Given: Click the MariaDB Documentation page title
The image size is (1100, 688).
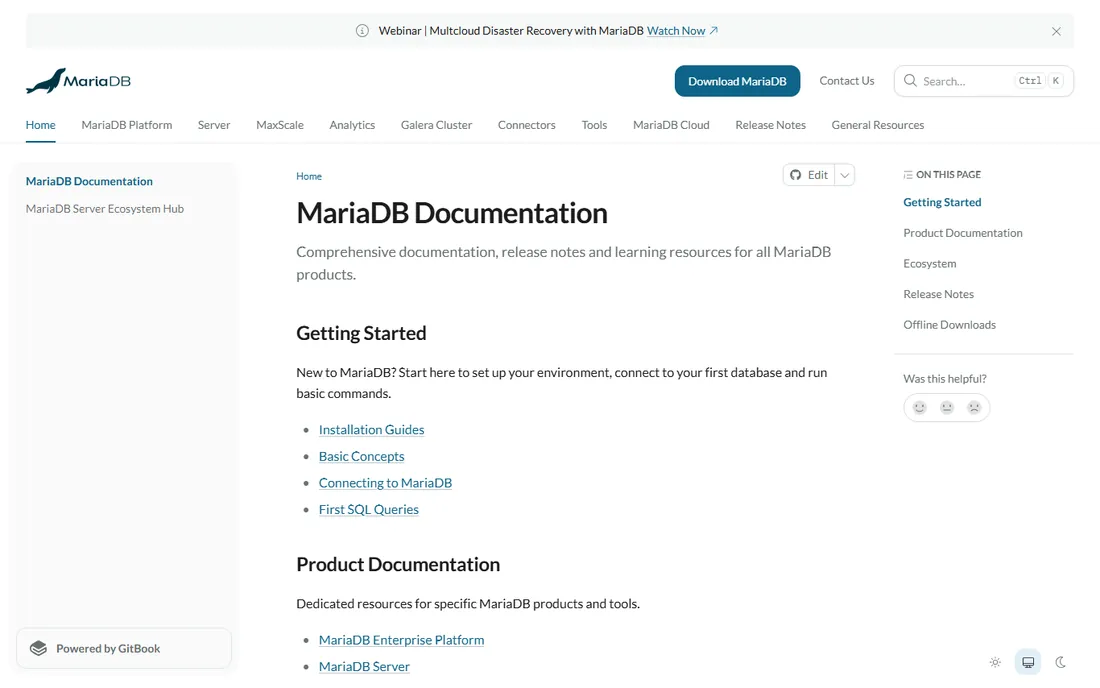Looking at the screenshot, I should click(452, 213).
